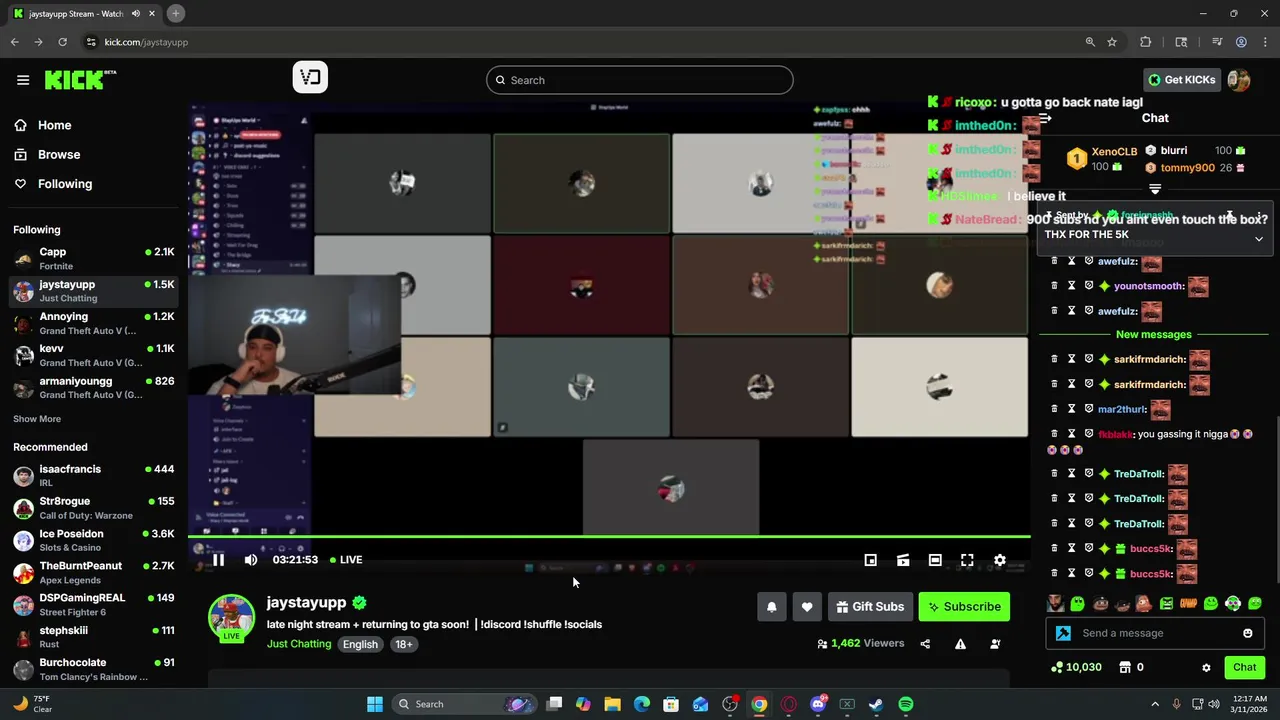The width and height of the screenshot is (1280, 720).
Task: Enter fullscreen player mode
Action: [x=967, y=560]
